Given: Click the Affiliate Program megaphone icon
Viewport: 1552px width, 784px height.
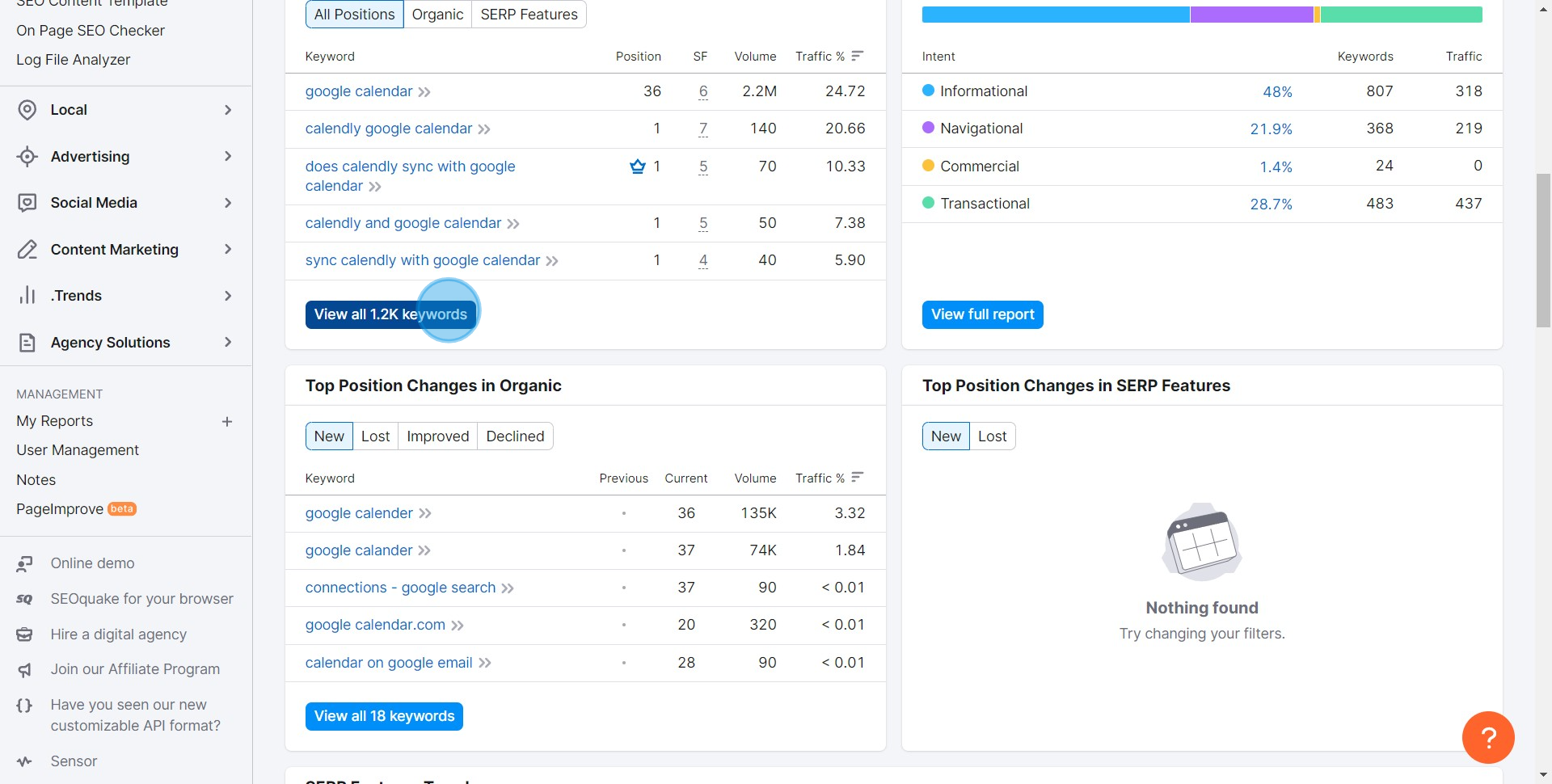Looking at the screenshot, I should tap(25, 669).
